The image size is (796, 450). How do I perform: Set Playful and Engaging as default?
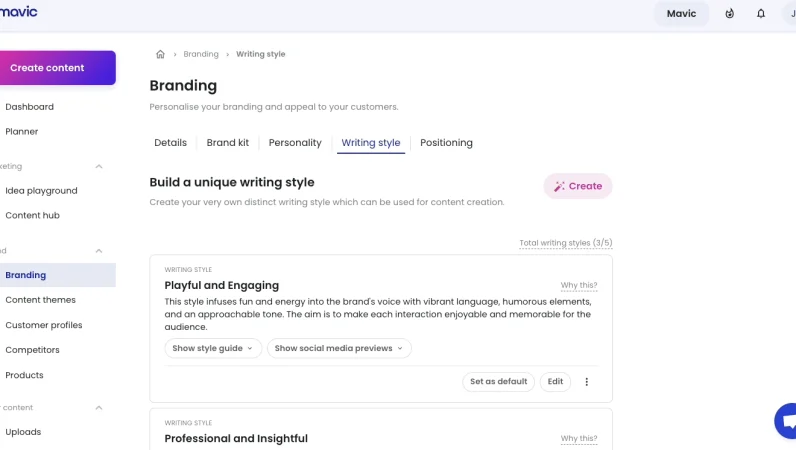[x=498, y=381]
